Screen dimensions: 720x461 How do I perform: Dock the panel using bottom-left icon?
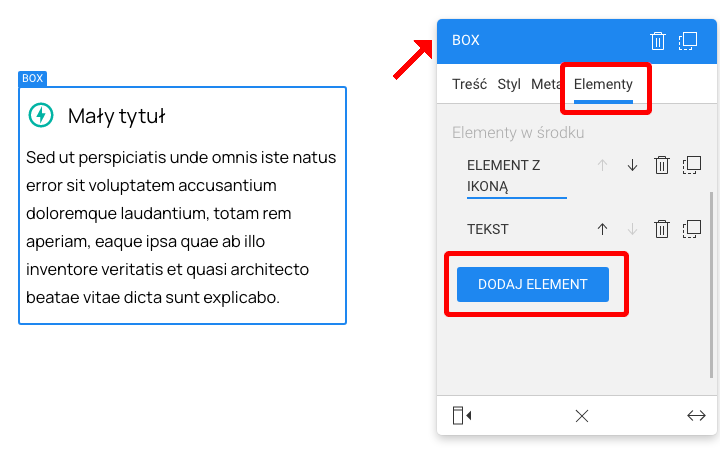461,416
